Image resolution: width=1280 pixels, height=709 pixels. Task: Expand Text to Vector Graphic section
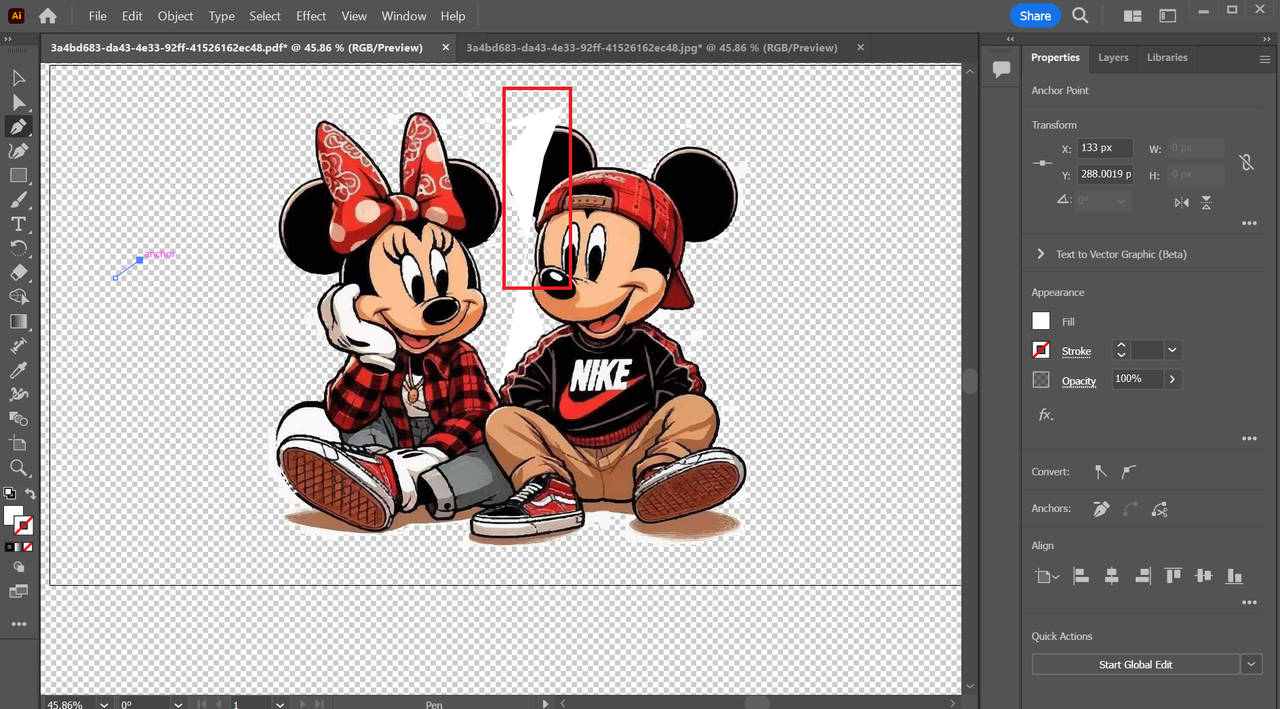1041,254
